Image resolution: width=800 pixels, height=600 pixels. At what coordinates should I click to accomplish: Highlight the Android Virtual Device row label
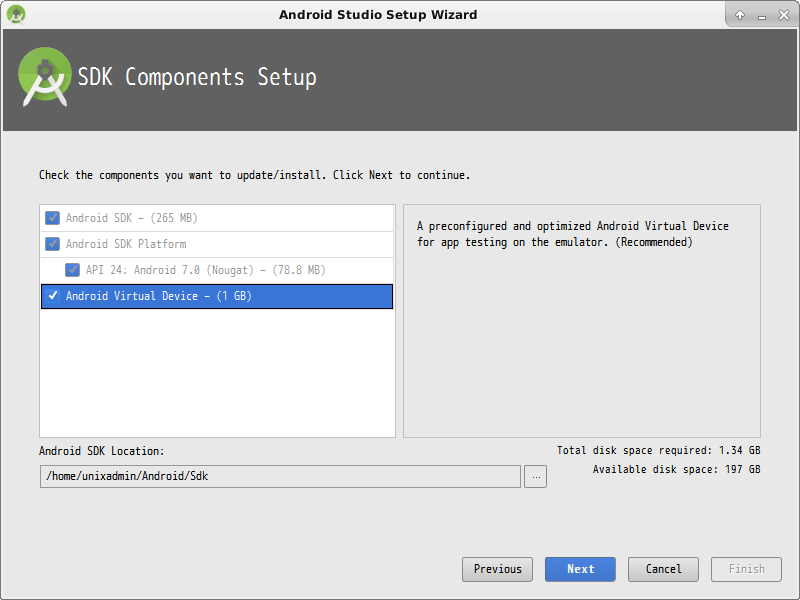[x=158, y=296]
